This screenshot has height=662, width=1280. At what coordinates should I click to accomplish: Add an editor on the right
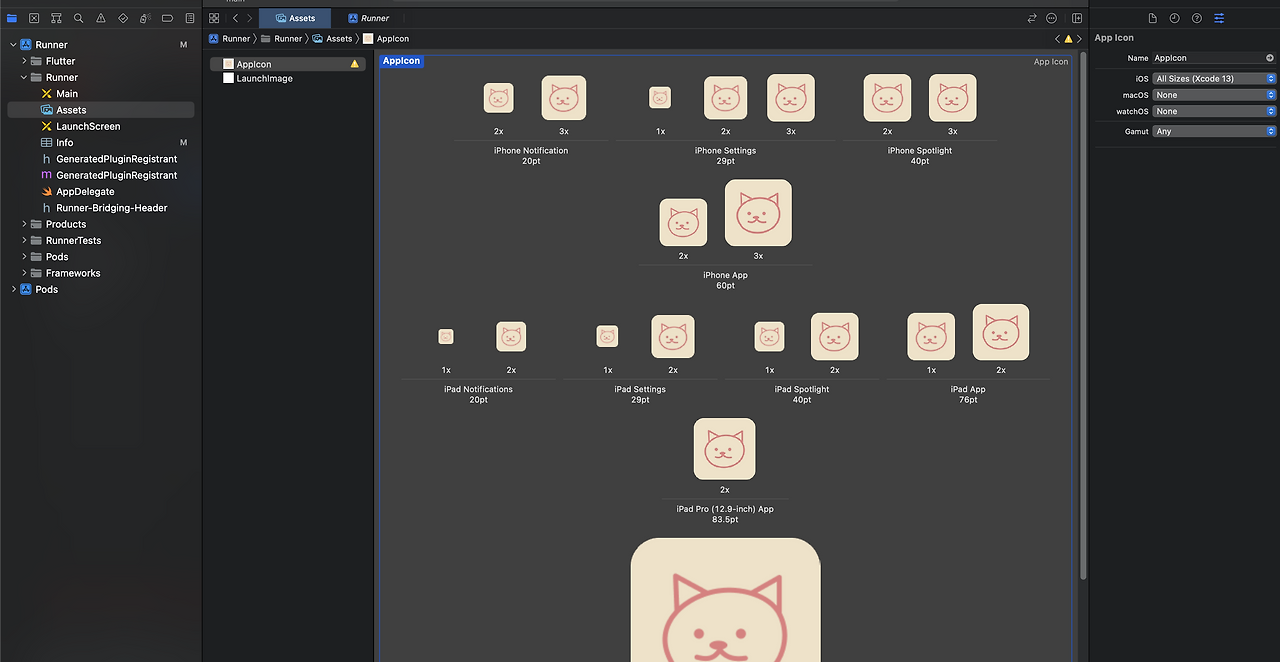1077,18
